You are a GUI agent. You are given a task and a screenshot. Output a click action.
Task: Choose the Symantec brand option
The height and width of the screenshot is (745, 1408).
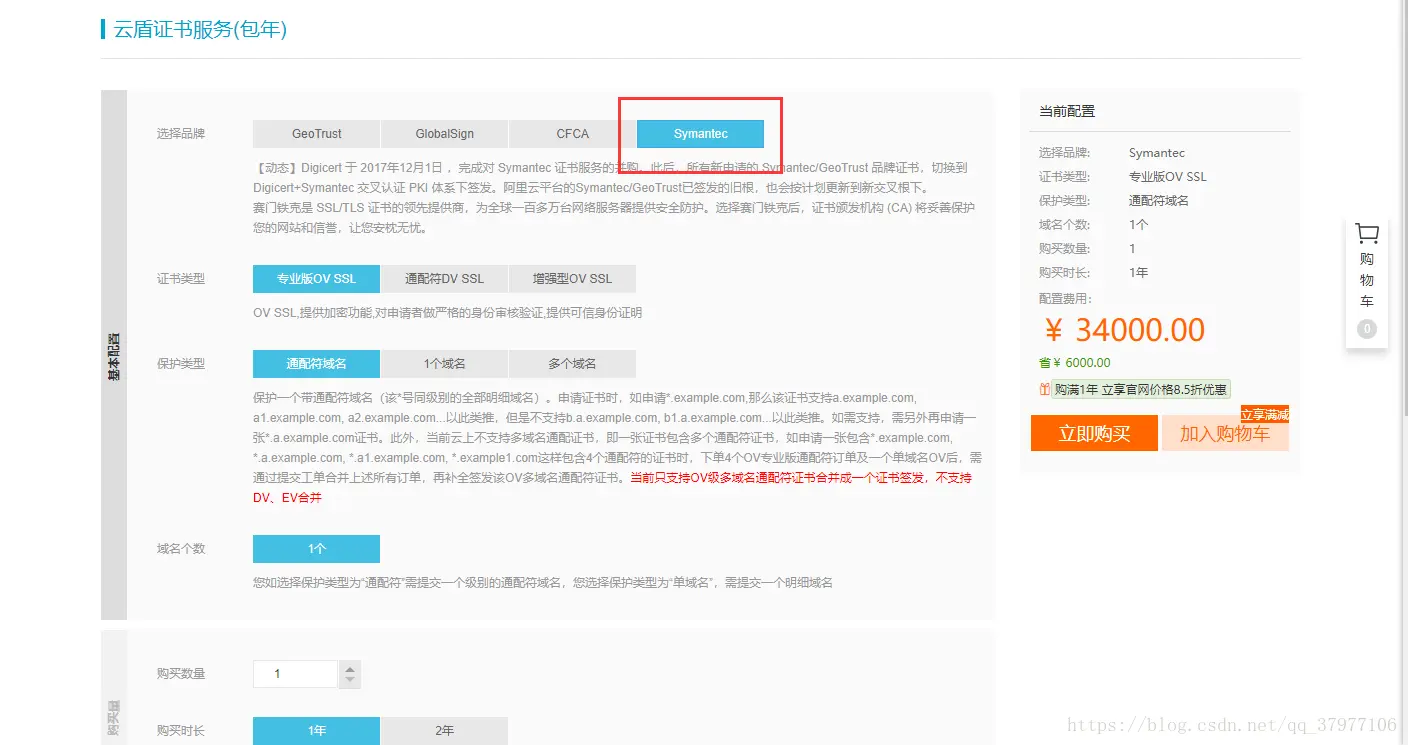point(701,134)
